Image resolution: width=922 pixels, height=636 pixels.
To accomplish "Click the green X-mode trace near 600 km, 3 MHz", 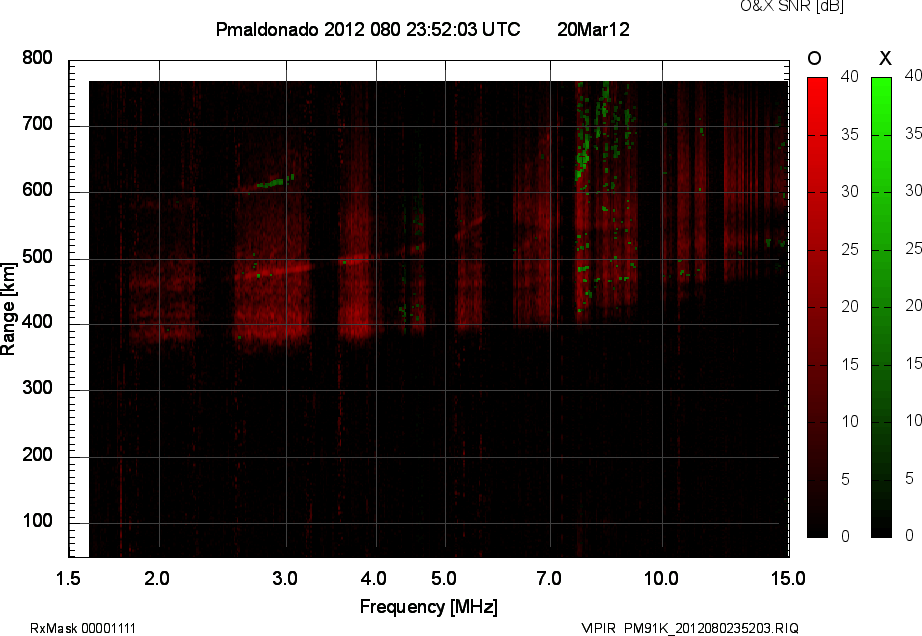I will pos(275,182).
